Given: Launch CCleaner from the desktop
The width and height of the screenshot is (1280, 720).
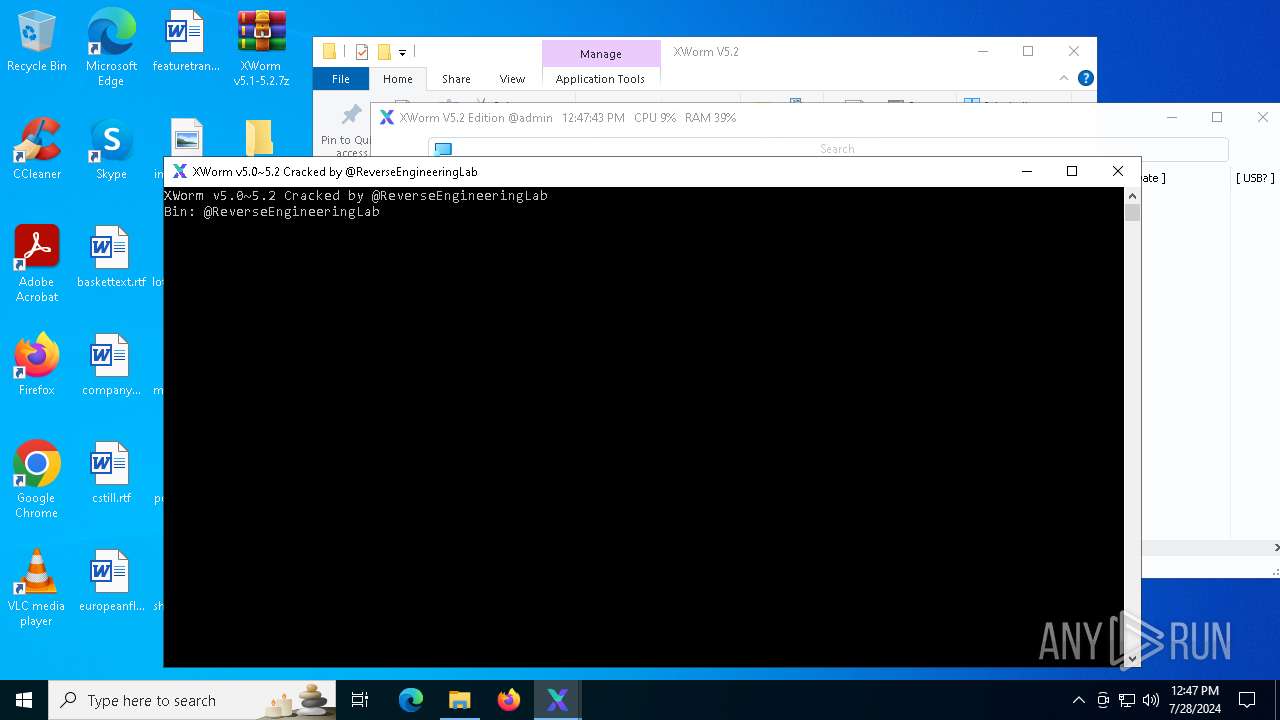Looking at the screenshot, I should [x=37, y=149].
